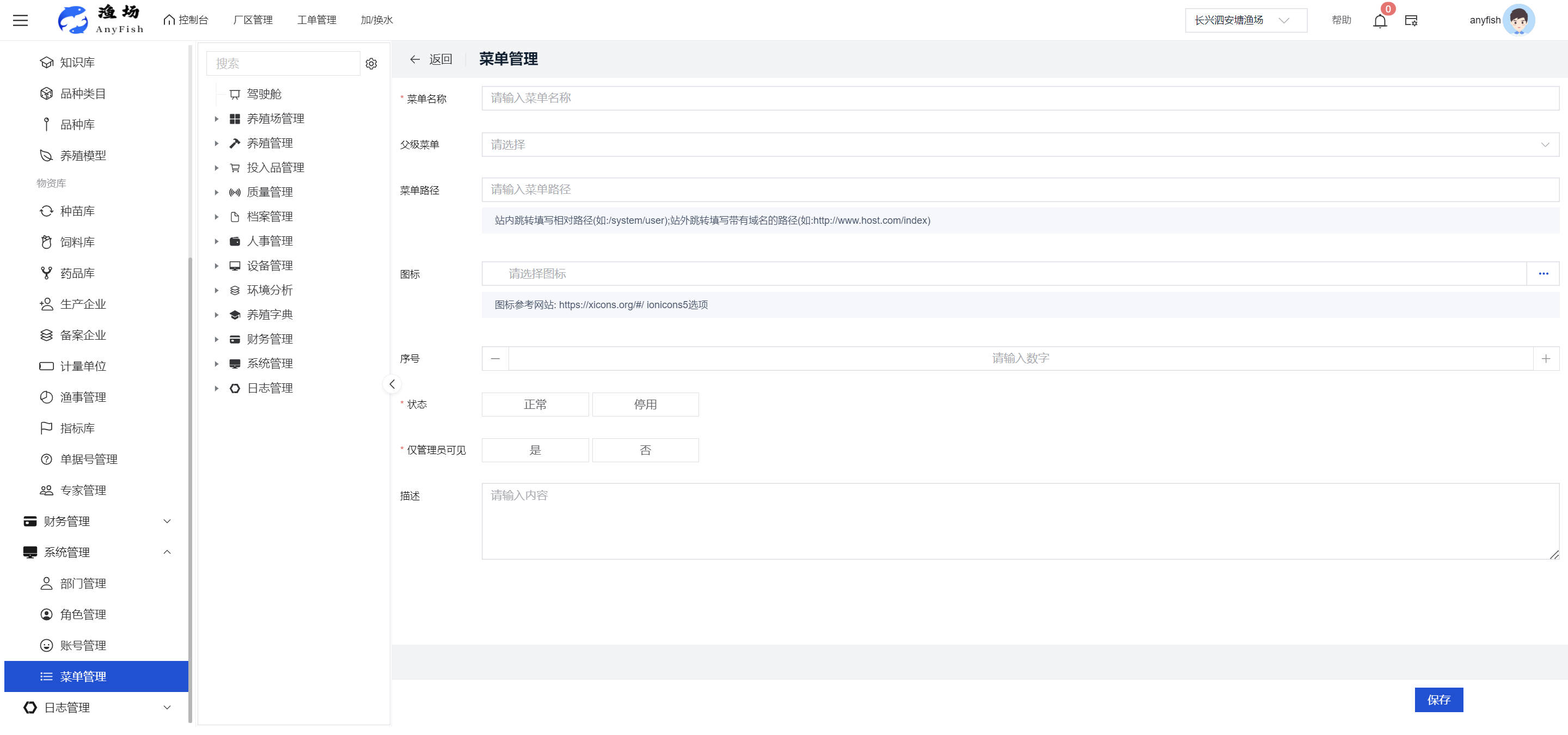
Task: Click the 保存 button
Action: coord(1438,699)
